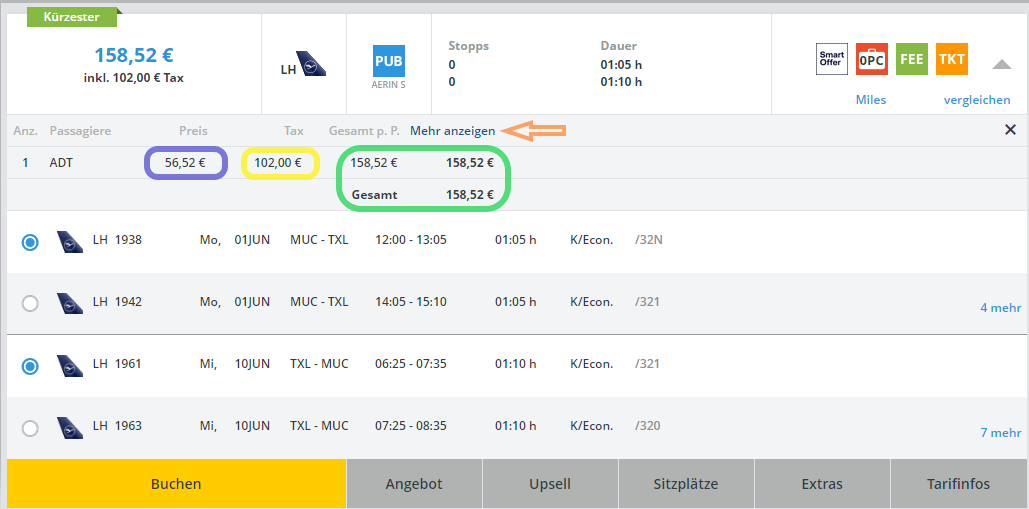Collapse the offer with the up arrow

pyautogui.click(x=1002, y=64)
